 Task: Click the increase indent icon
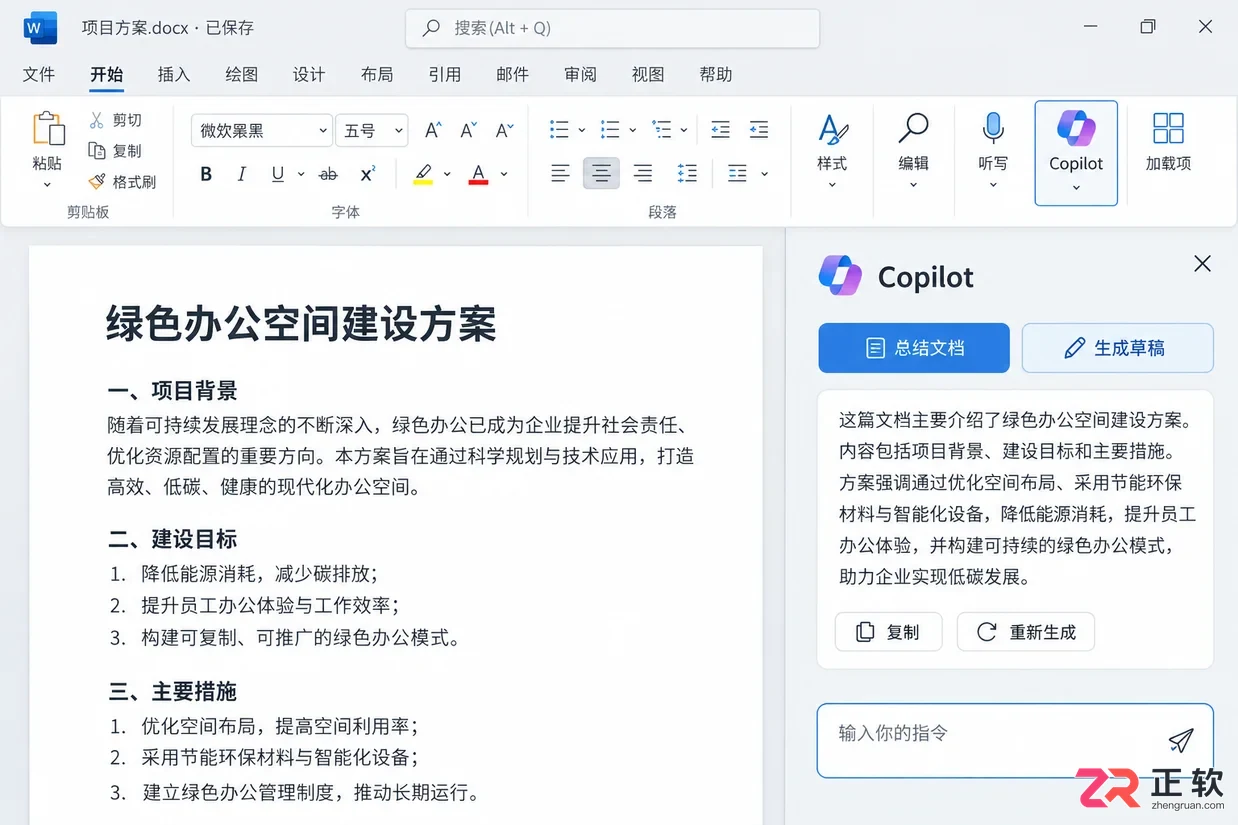759,130
